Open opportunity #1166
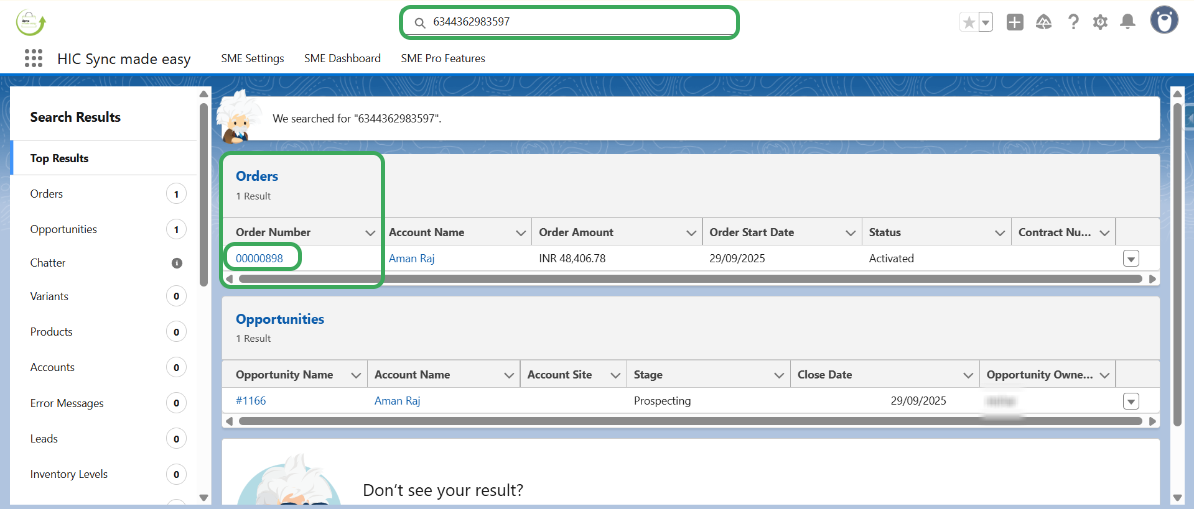The width and height of the screenshot is (1194, 509). [x=251, y=401]
